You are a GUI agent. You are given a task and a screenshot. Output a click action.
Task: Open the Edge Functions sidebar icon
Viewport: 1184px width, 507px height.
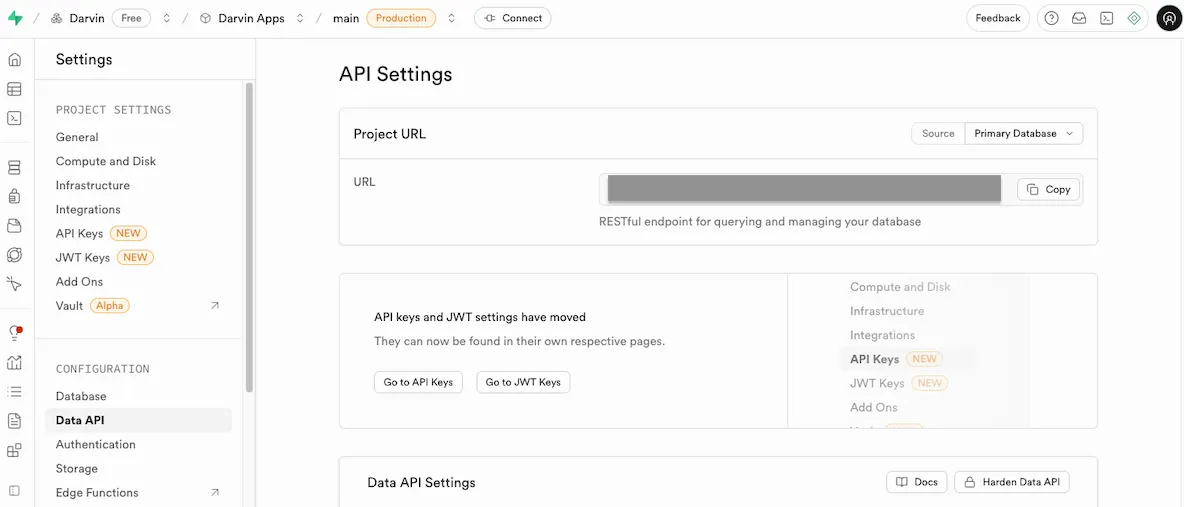click(14, 255)
